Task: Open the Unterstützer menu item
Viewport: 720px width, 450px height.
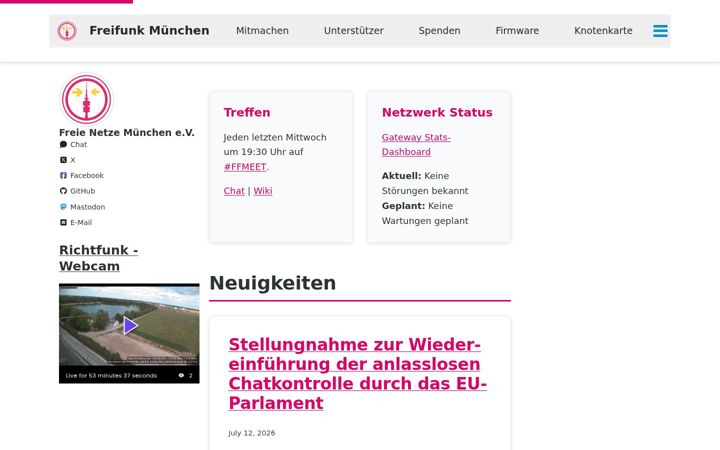Action: point(354,31)
